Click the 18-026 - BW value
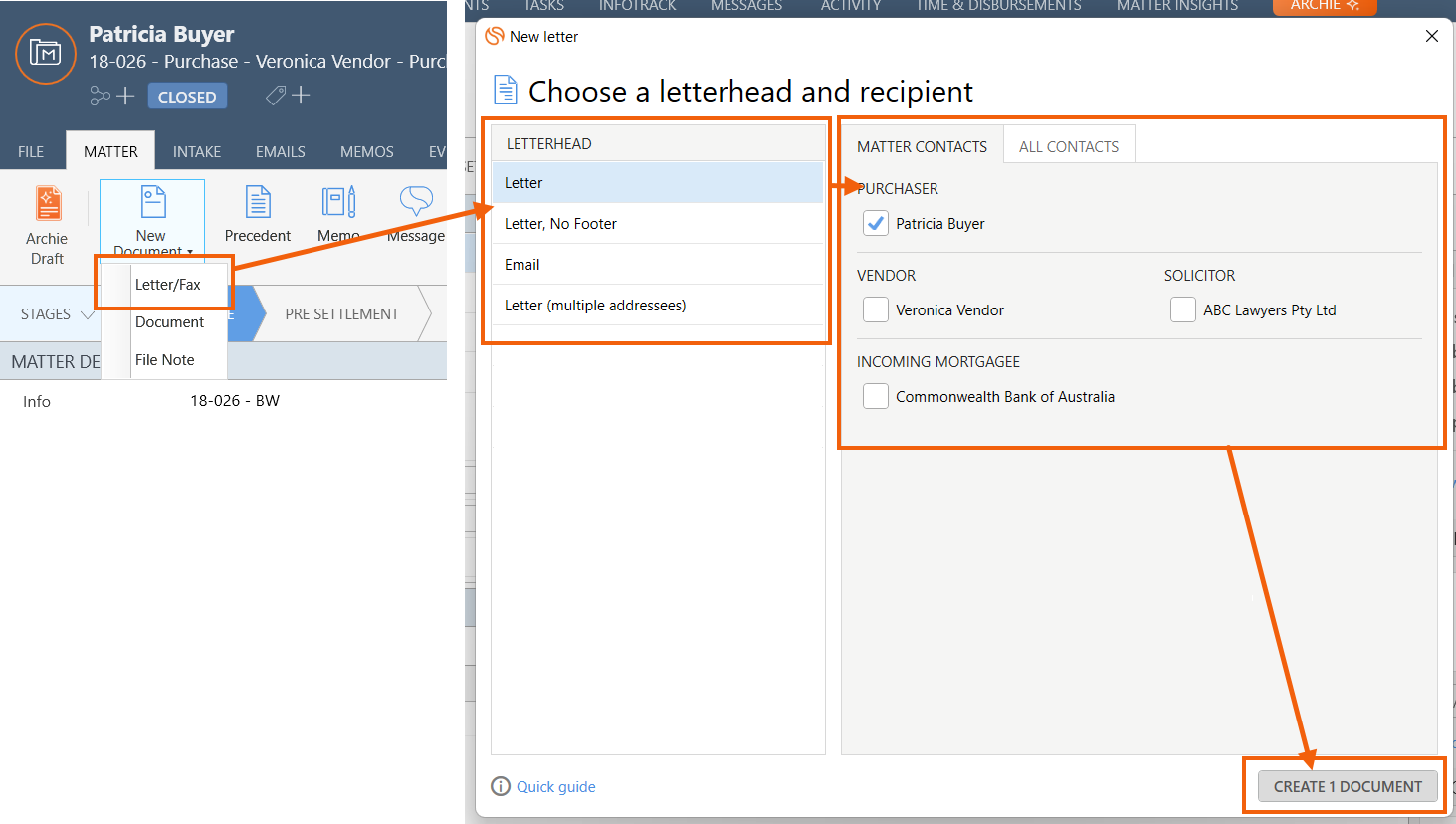Image resolution: width=1456 pixels, height=824 pixels. coord(235,401)
